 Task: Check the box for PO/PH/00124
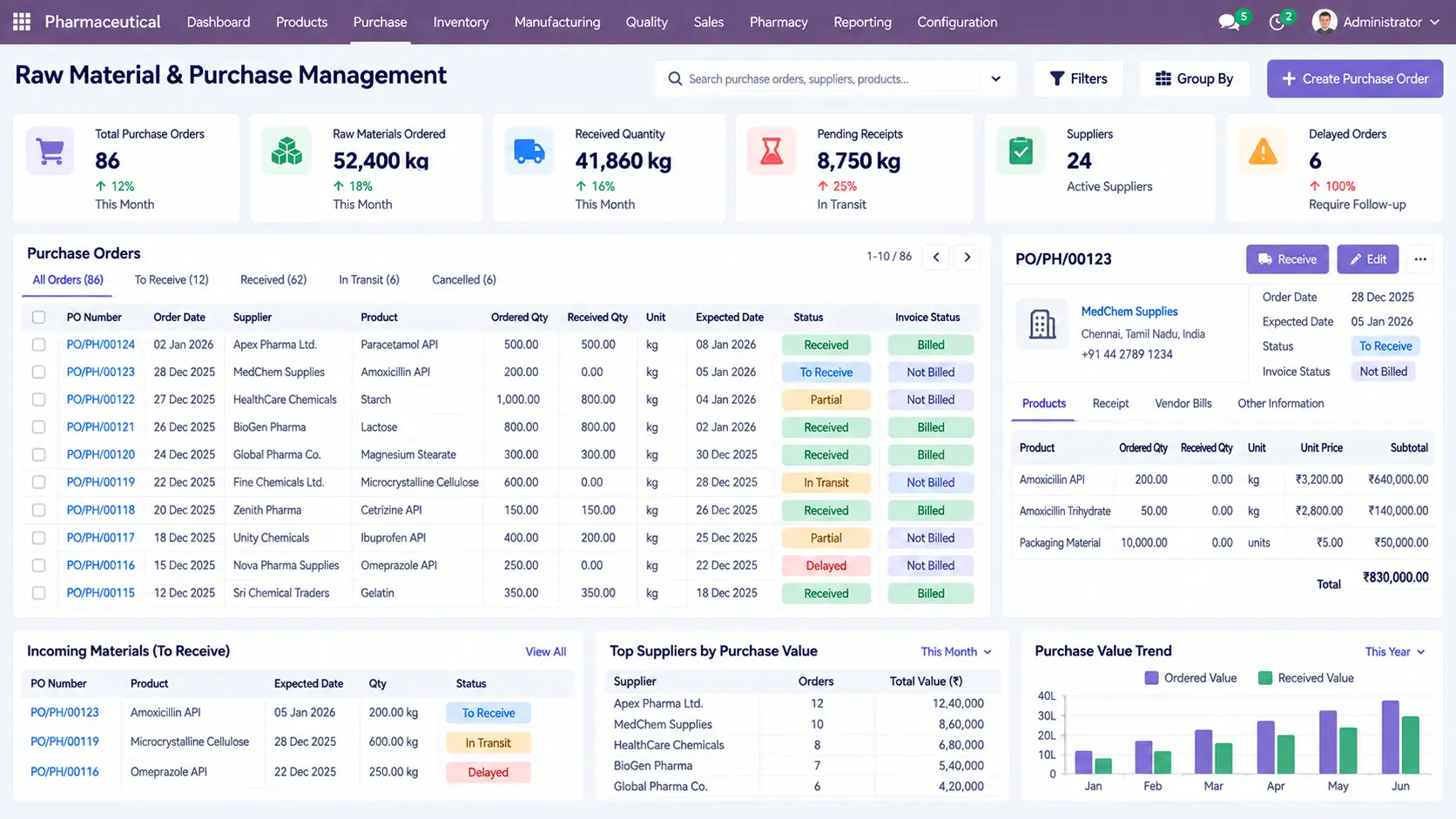pos(38,345)
